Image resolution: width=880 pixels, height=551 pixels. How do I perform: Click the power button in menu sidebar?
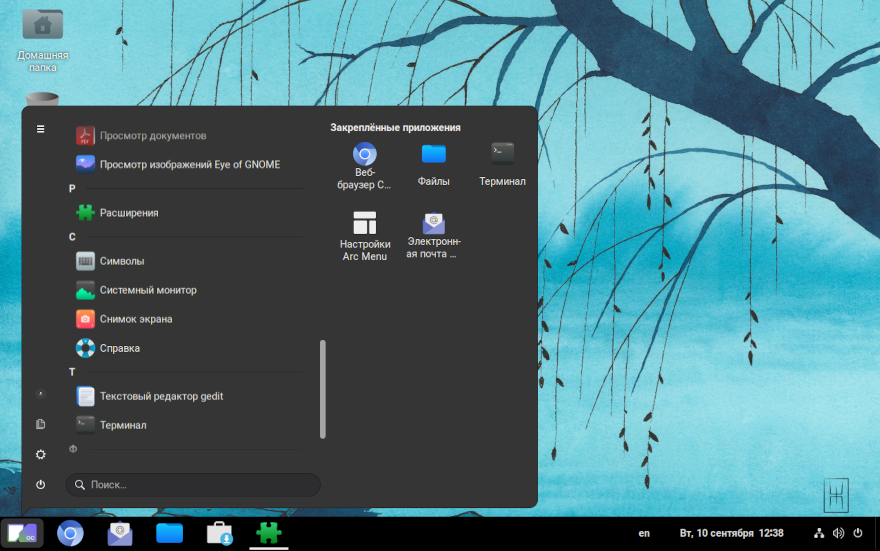pyautogui.click(x=40, y=484)
